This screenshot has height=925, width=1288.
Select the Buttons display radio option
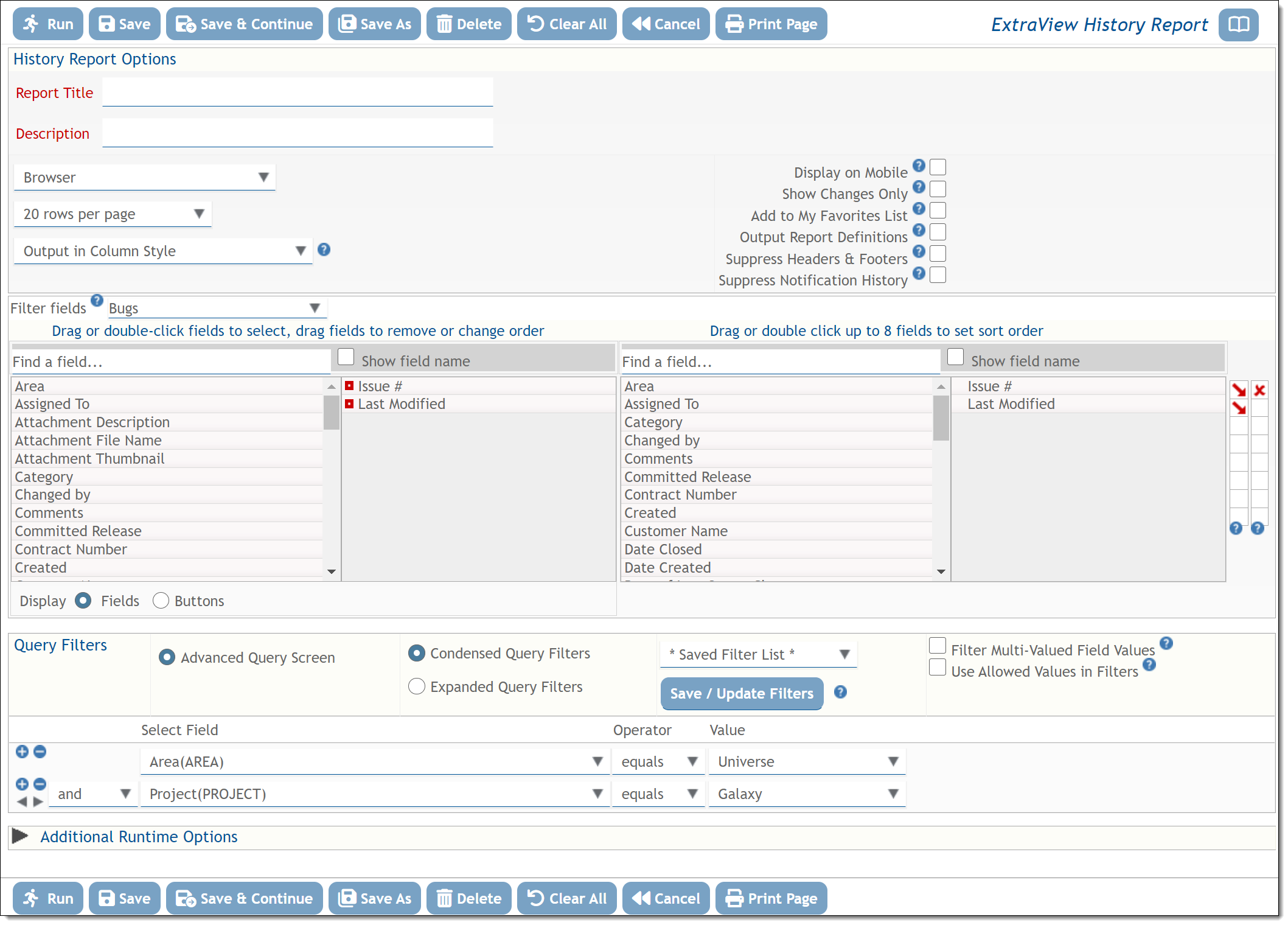click(x=161, y=601)
